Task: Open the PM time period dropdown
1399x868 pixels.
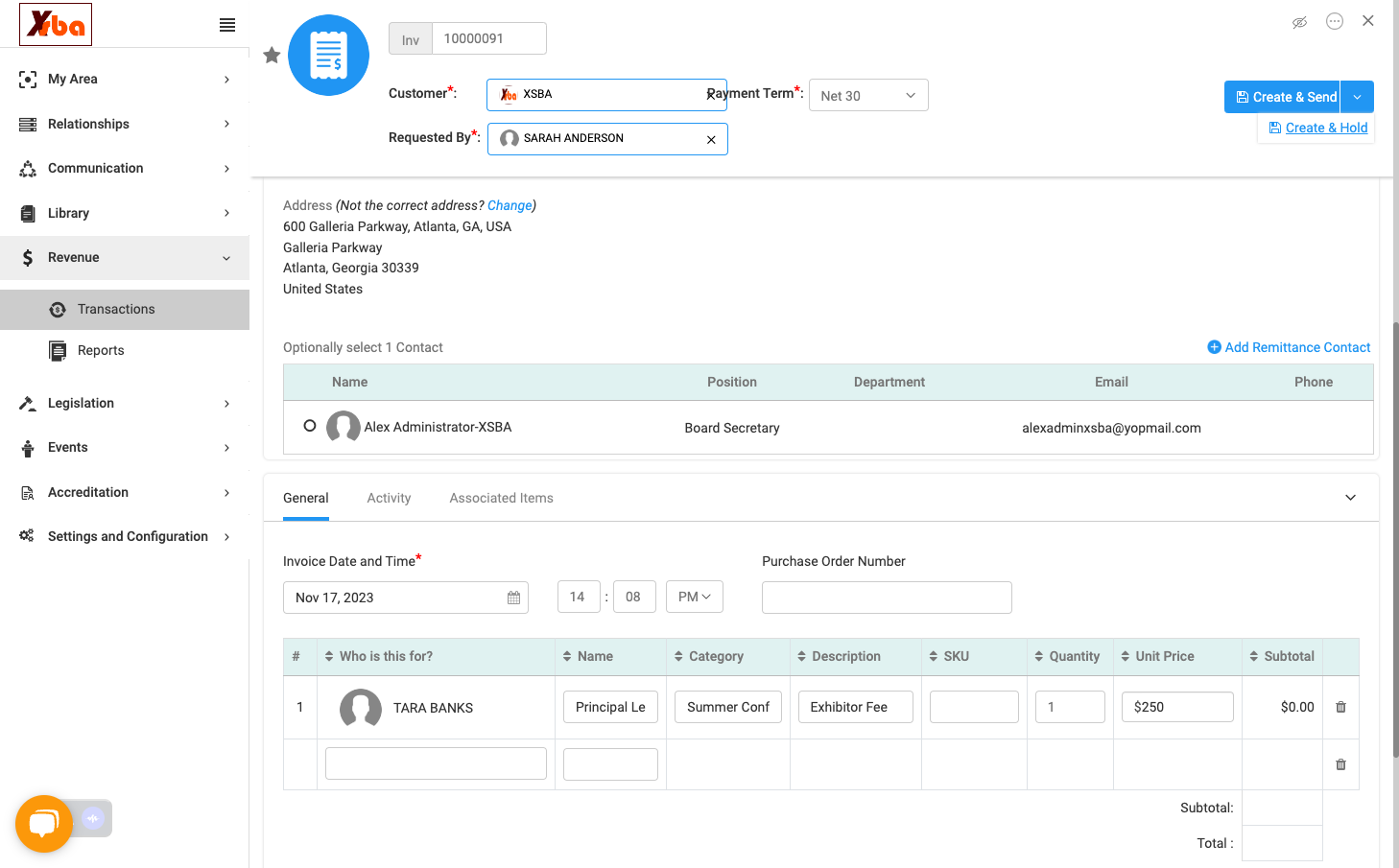Action: click(694, 597)
